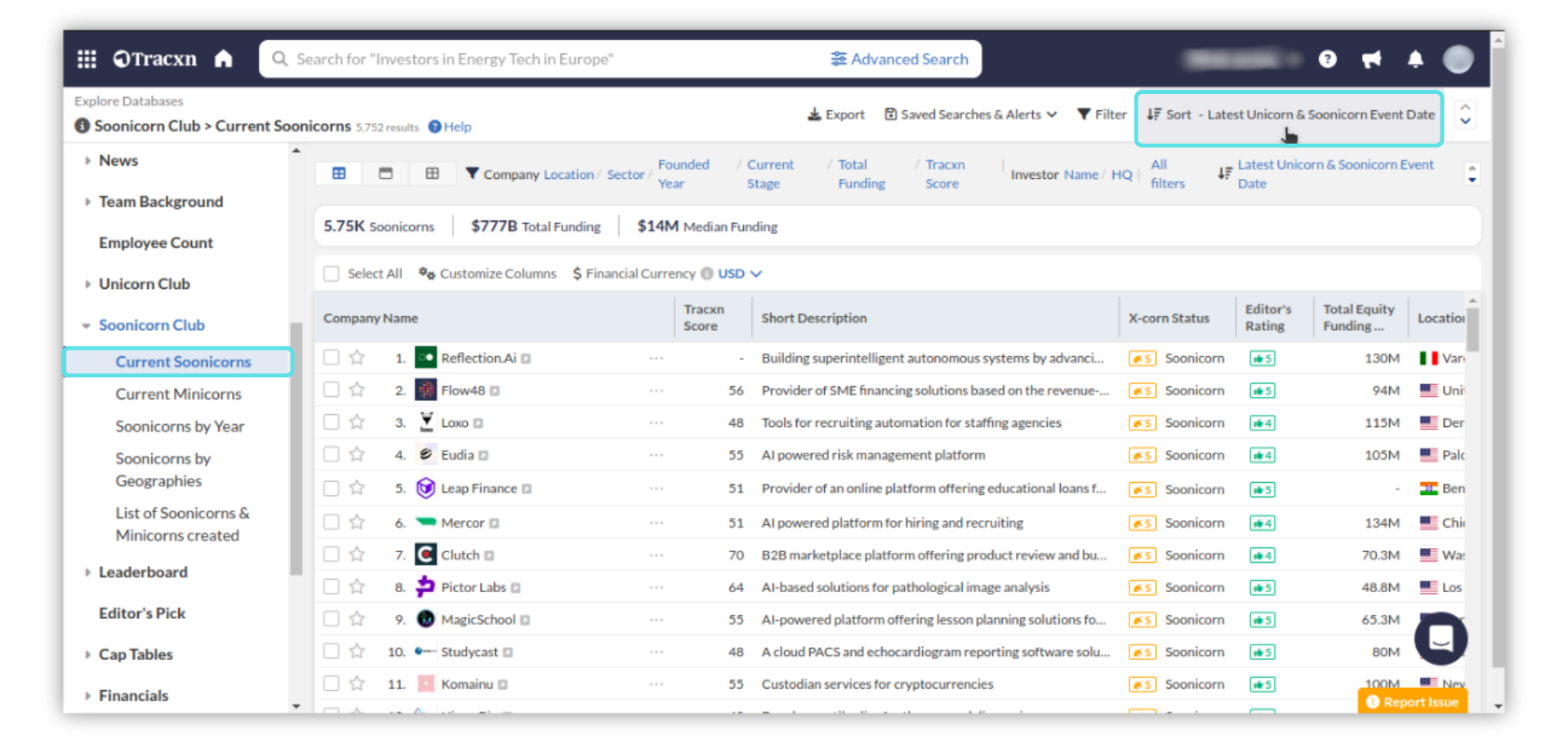Select the Eudia row checkbox

332,455
